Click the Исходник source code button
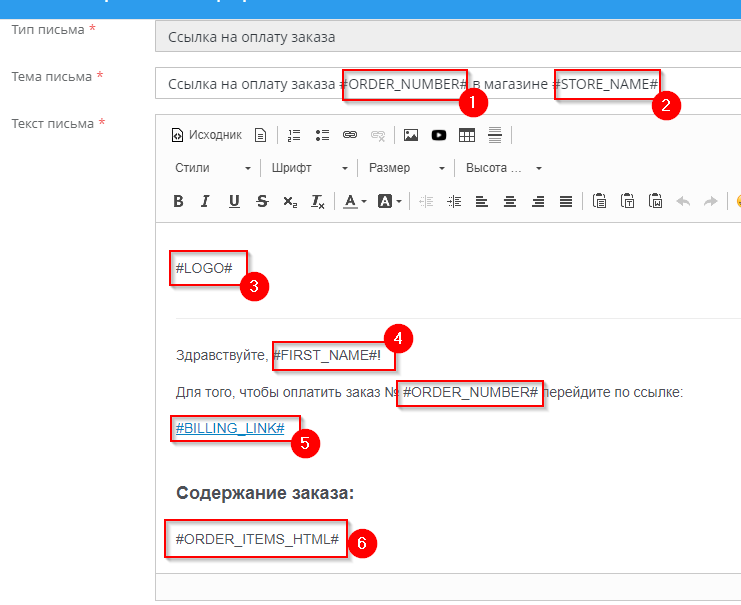 [x=207, y=135]
